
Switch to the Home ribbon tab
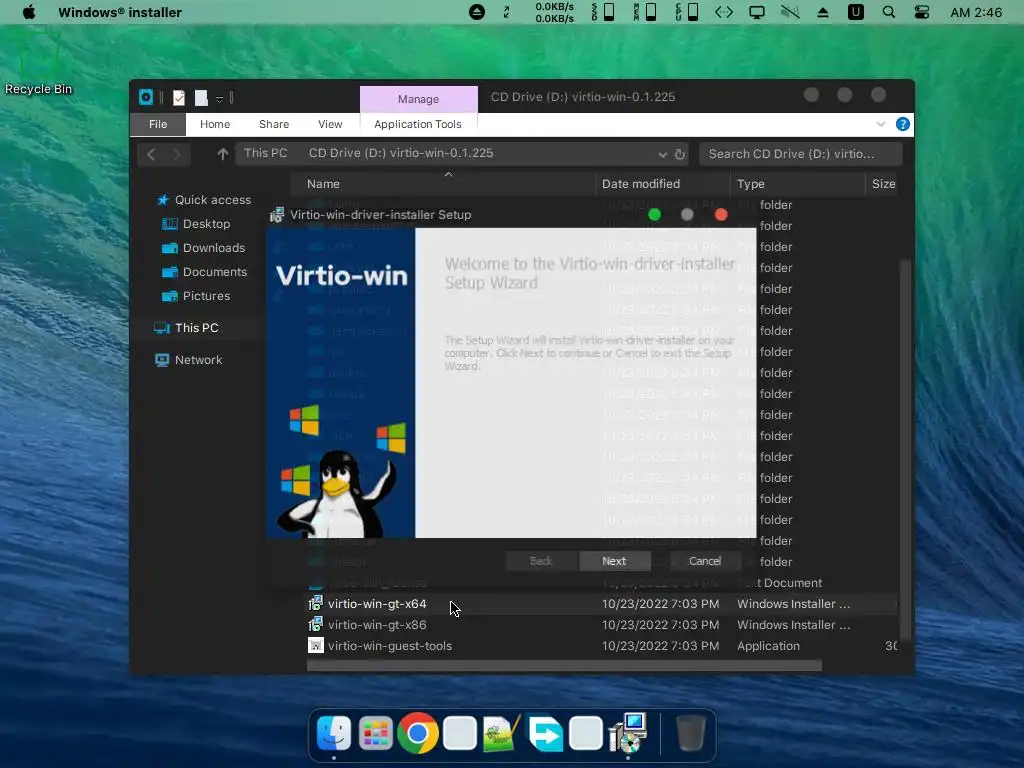(x=215, y=124)
